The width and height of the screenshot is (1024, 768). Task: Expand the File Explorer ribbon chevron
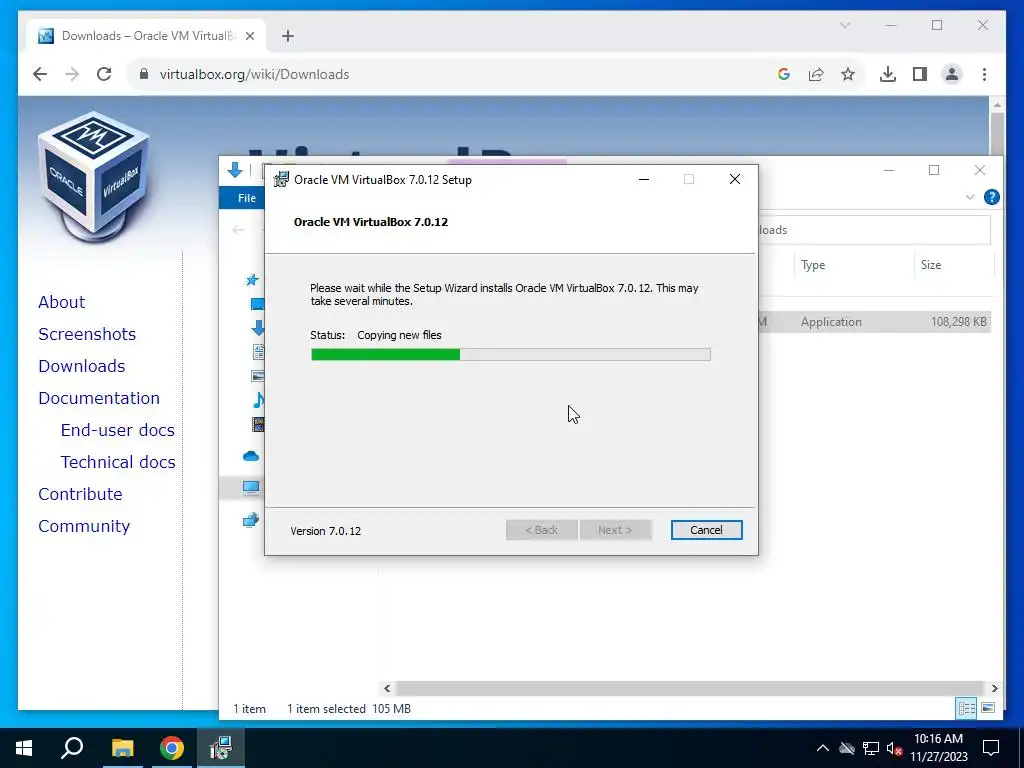pos(970,197)
